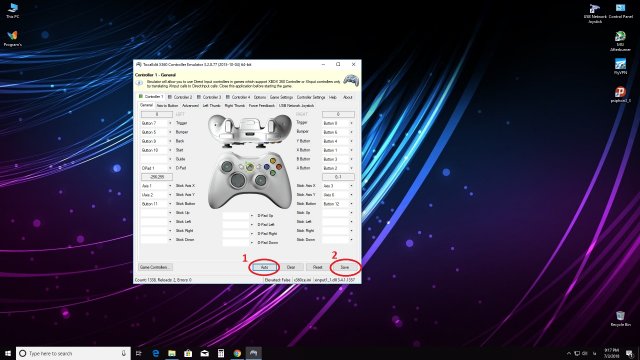Screen dimensions: 640x360
Task: Expand left Stick Axis X dropdown
Action: tap(170, 186)
